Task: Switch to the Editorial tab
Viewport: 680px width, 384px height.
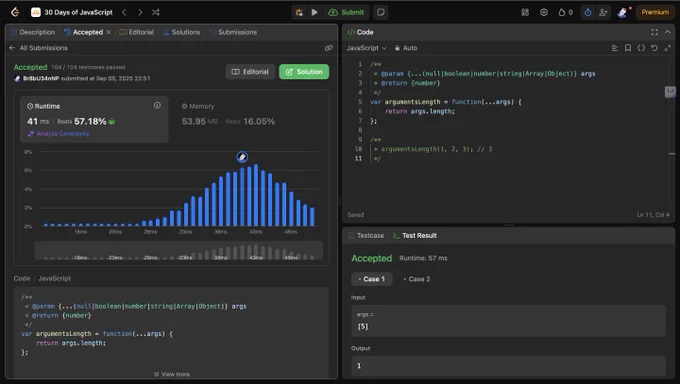Action: pos(136,32)
